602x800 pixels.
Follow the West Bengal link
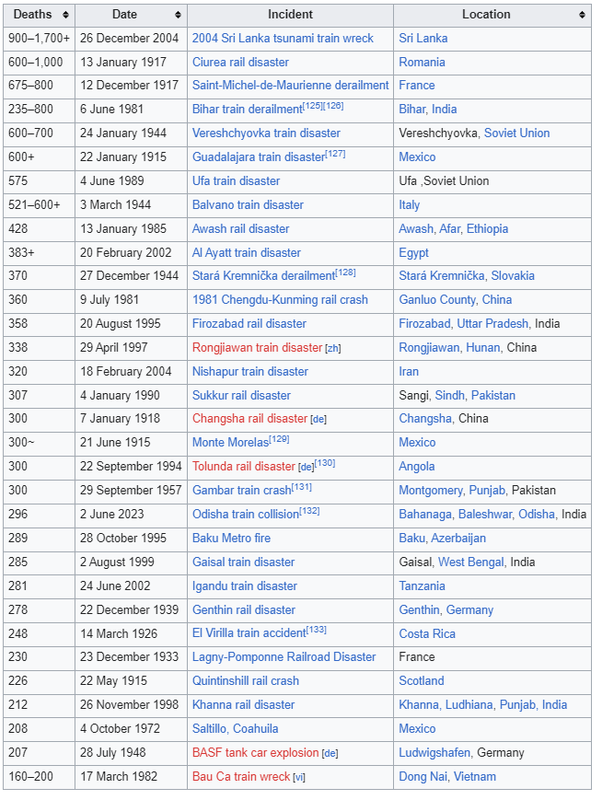click(471, 563)
